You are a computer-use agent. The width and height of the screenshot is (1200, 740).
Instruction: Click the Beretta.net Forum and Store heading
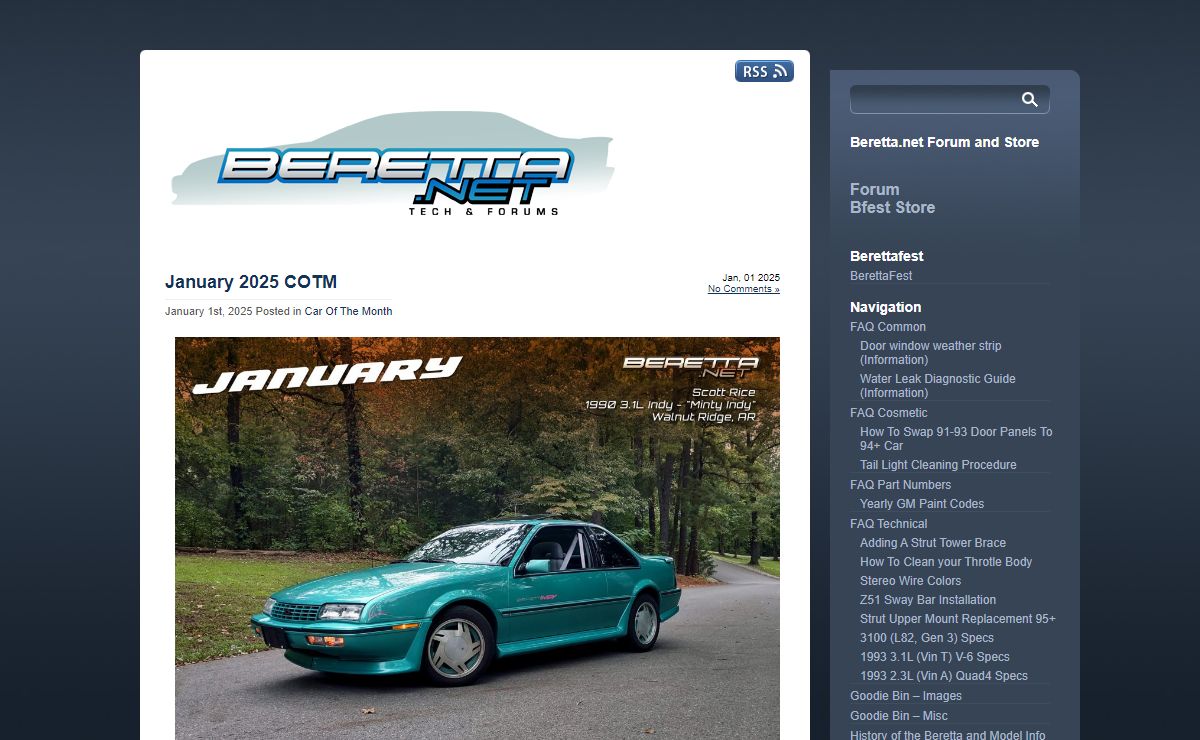(x=944, y=142)
